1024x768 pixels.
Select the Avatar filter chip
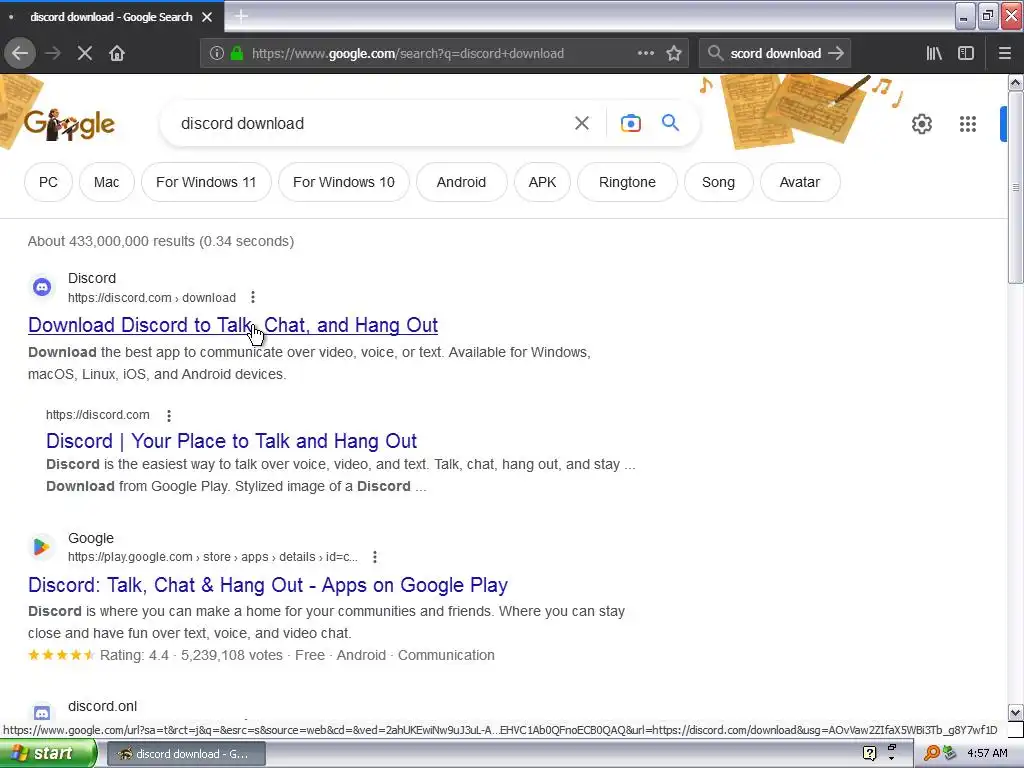click(x=799, y=182)
